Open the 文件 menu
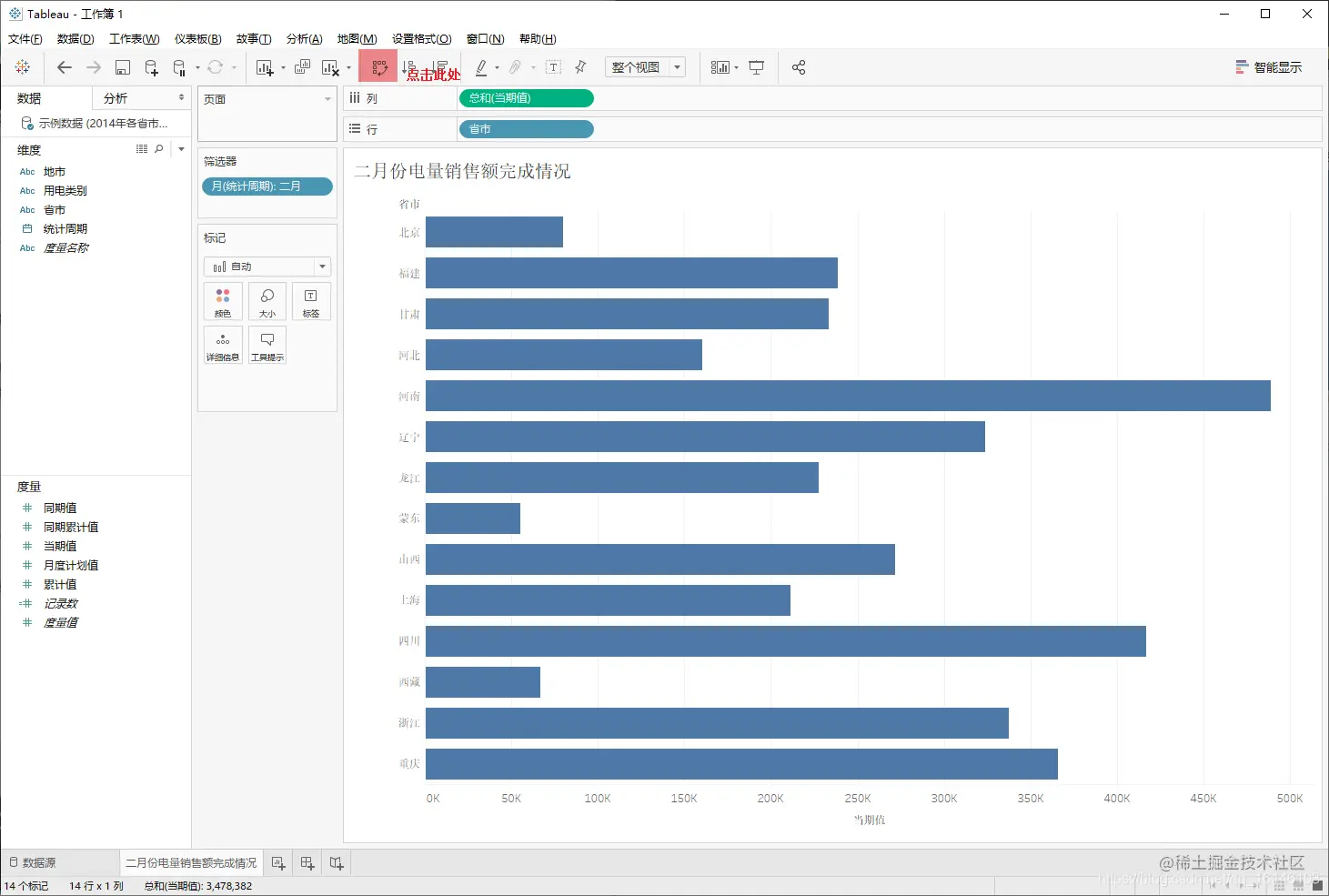This screenshot has height=896, width=1329. click(25, 38)
